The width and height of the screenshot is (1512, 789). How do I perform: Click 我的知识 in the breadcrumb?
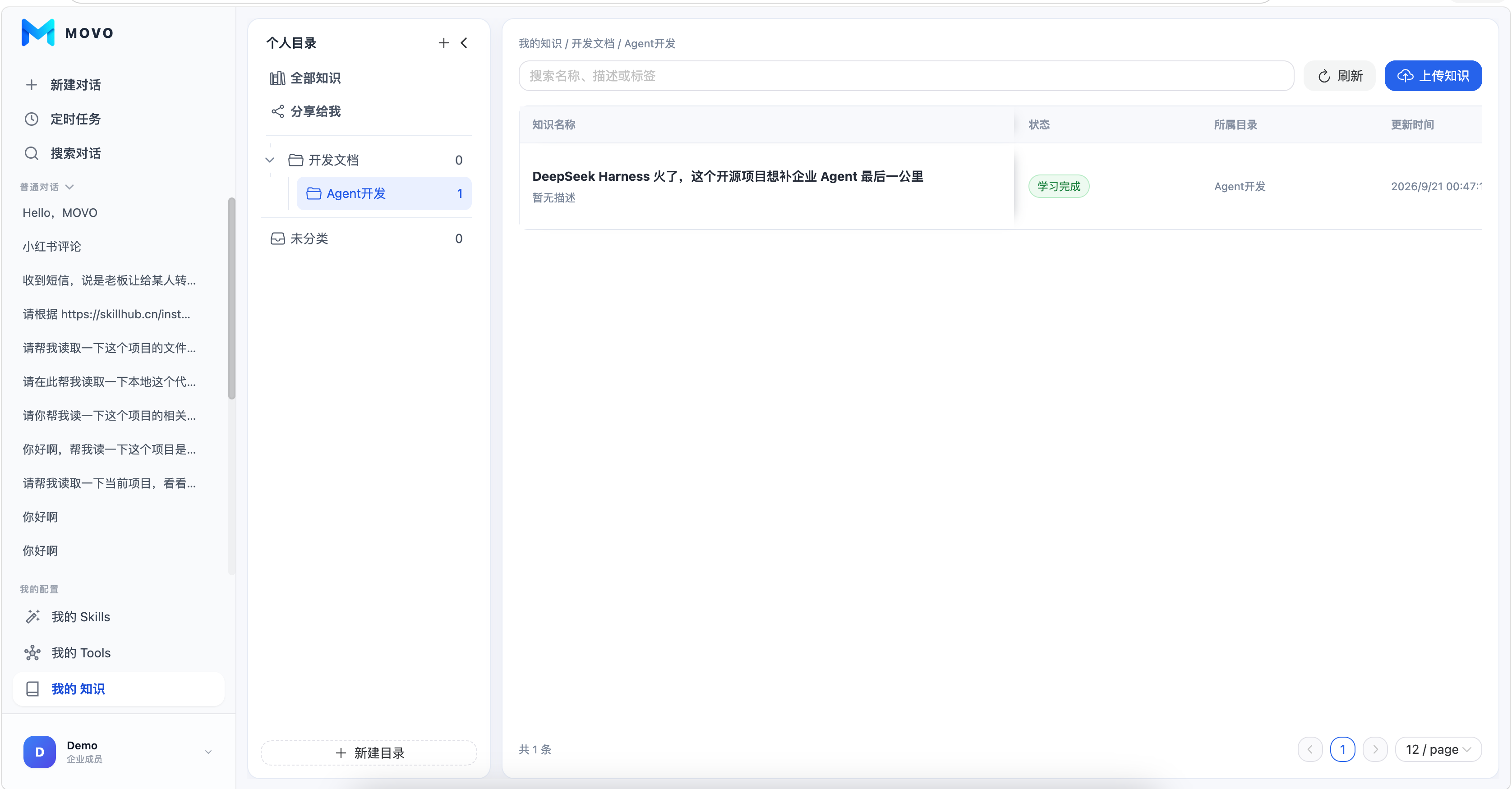[540, 43]
